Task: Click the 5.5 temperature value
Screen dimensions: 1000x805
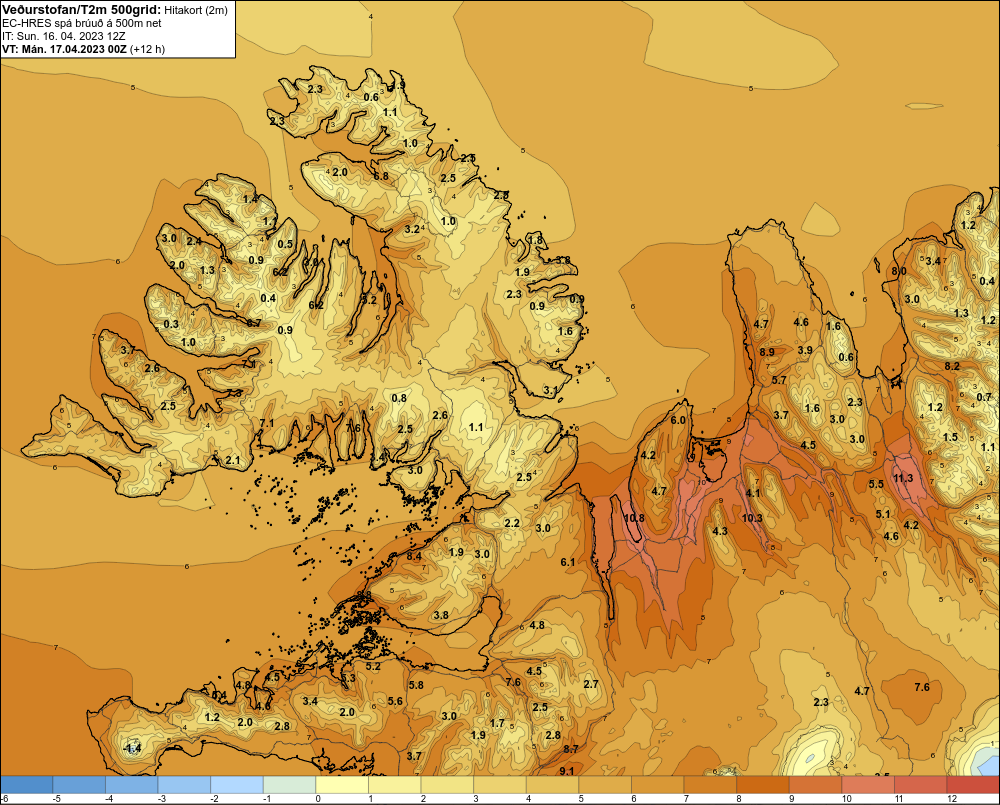Action: [876, 484]
